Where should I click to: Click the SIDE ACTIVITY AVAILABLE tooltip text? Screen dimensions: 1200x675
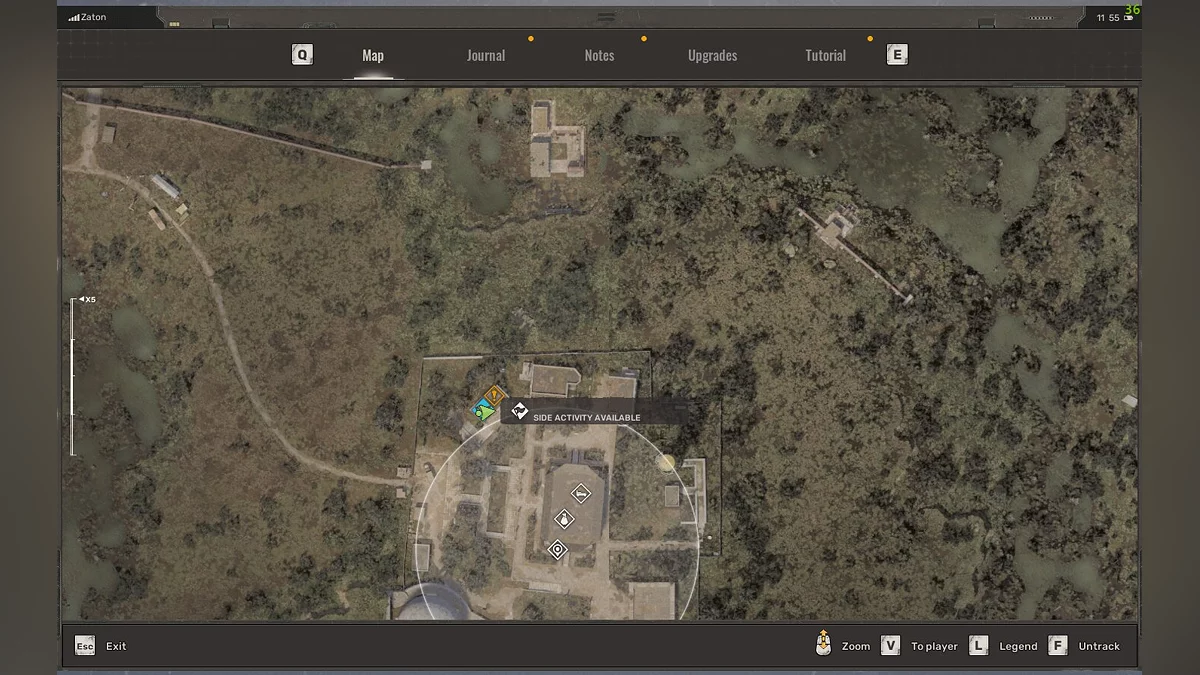point(587,418)
